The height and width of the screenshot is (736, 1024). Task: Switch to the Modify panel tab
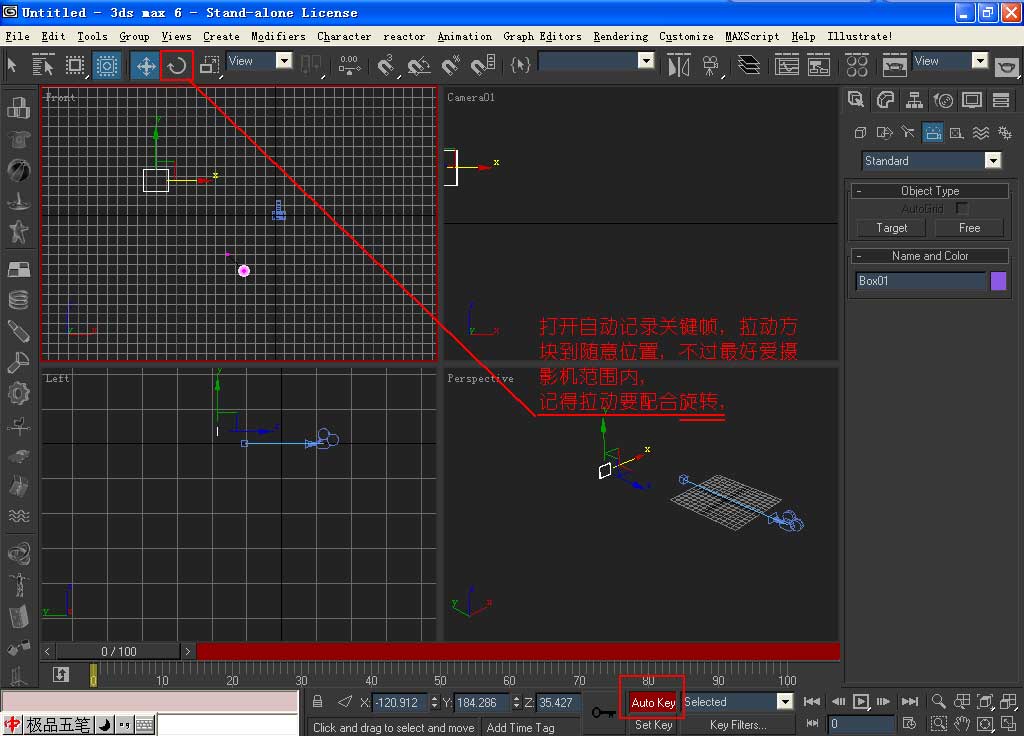(x=885, y=100)
